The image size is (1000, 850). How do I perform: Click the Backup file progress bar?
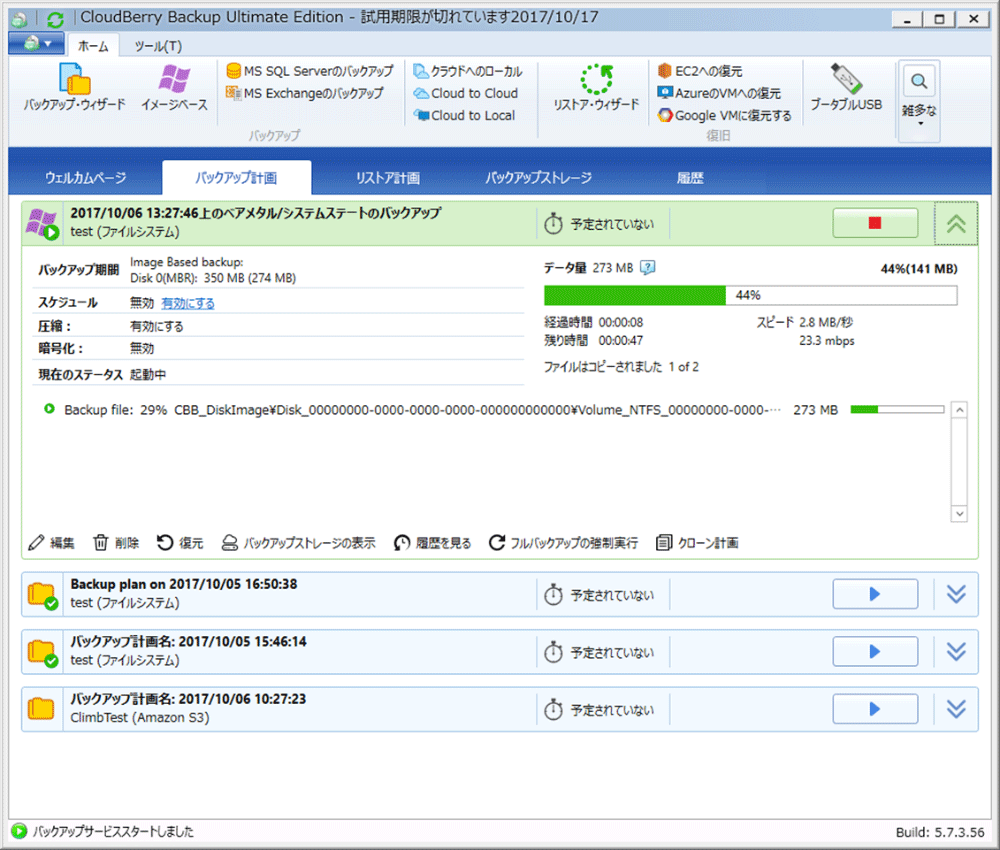897,409
